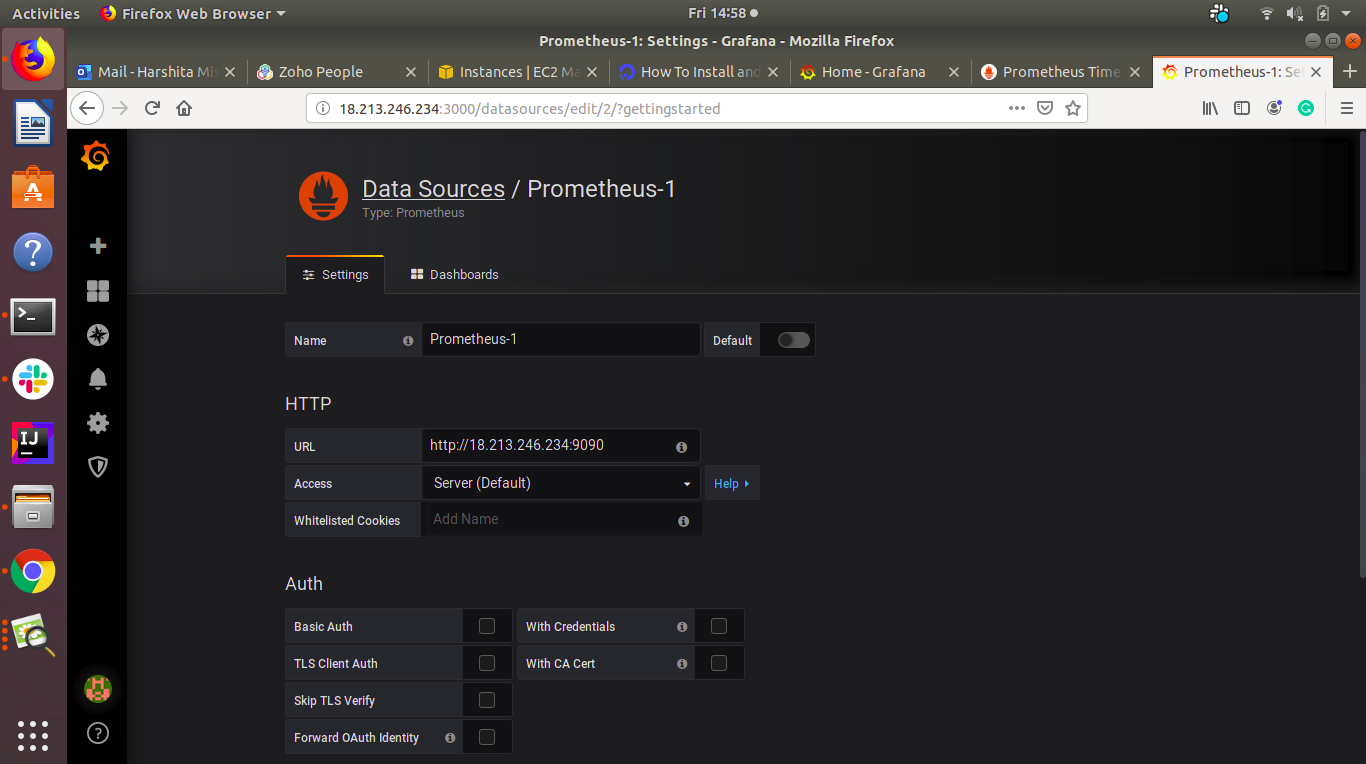Open the Data Sources breadcrumb link

[433, 189]
